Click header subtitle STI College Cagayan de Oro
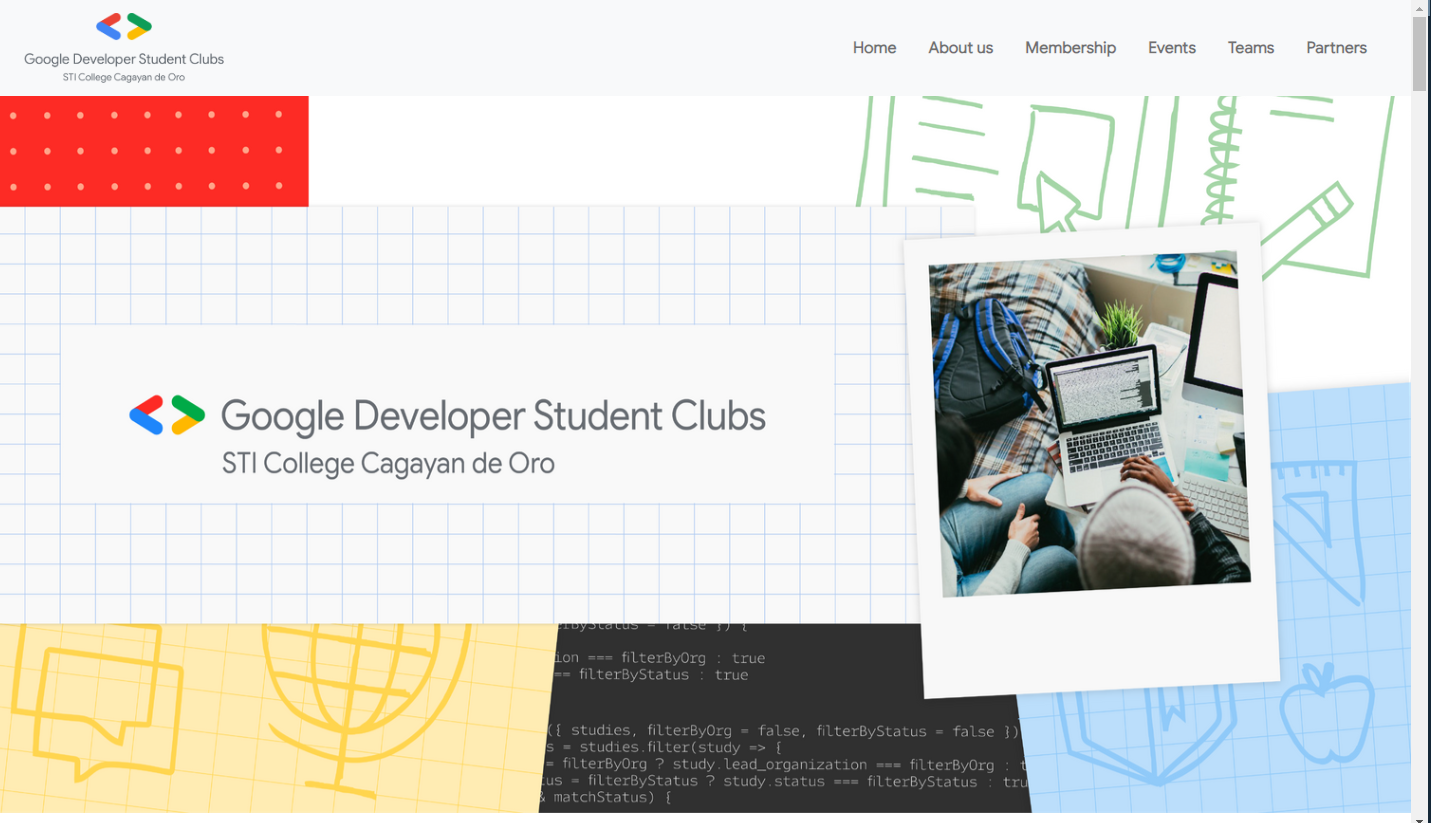1431x823 pixels. point(124,77)
